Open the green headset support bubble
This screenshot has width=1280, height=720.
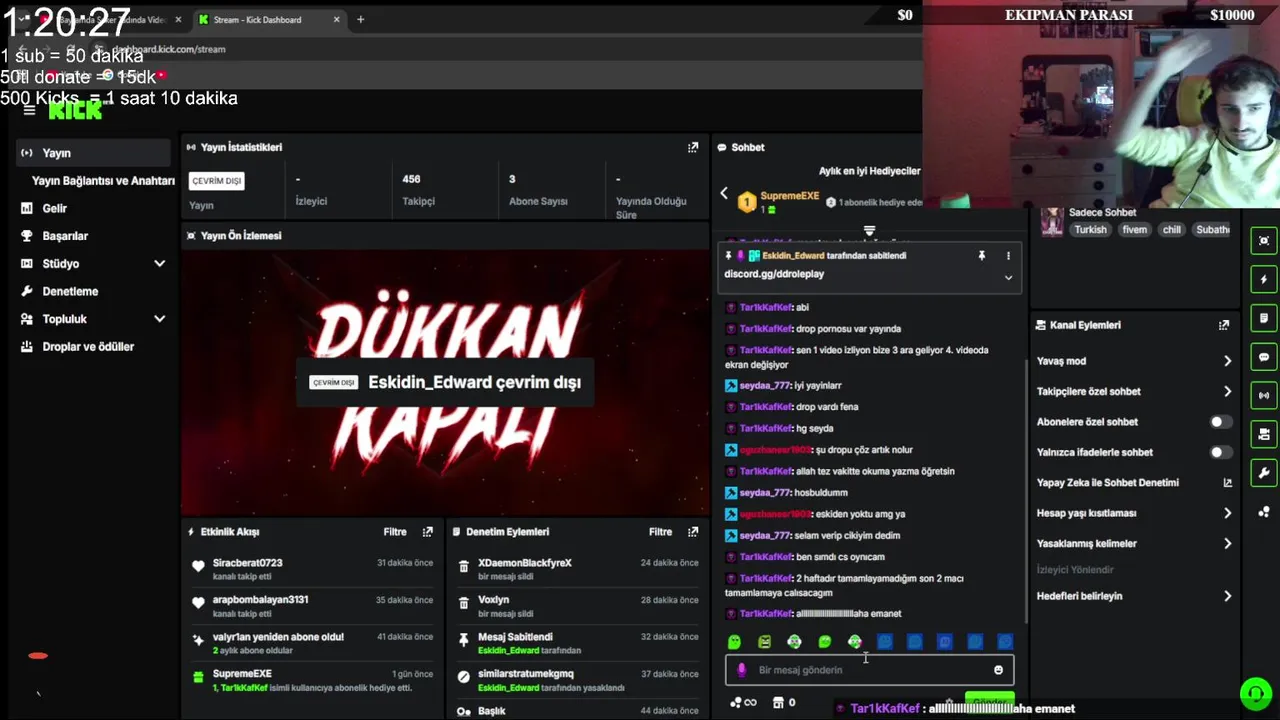click(1255, 693)
